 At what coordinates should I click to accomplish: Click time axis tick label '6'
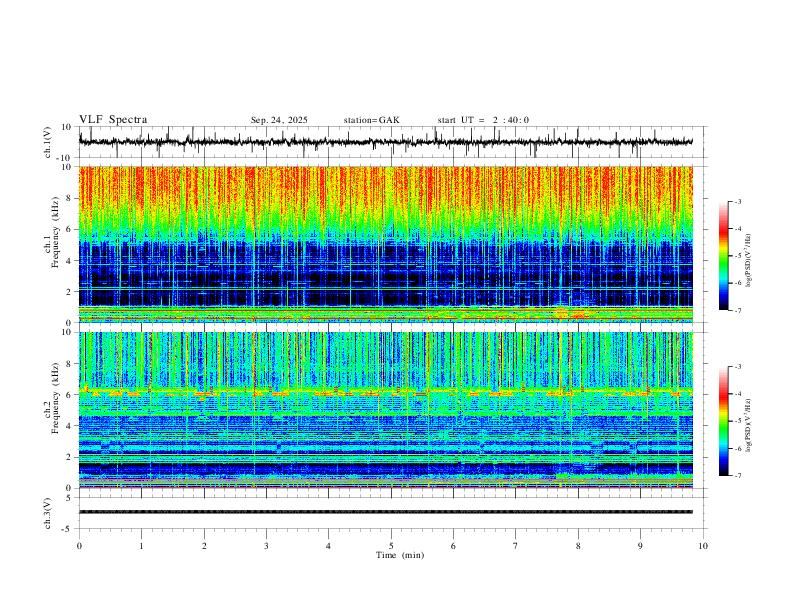(454, 546)
